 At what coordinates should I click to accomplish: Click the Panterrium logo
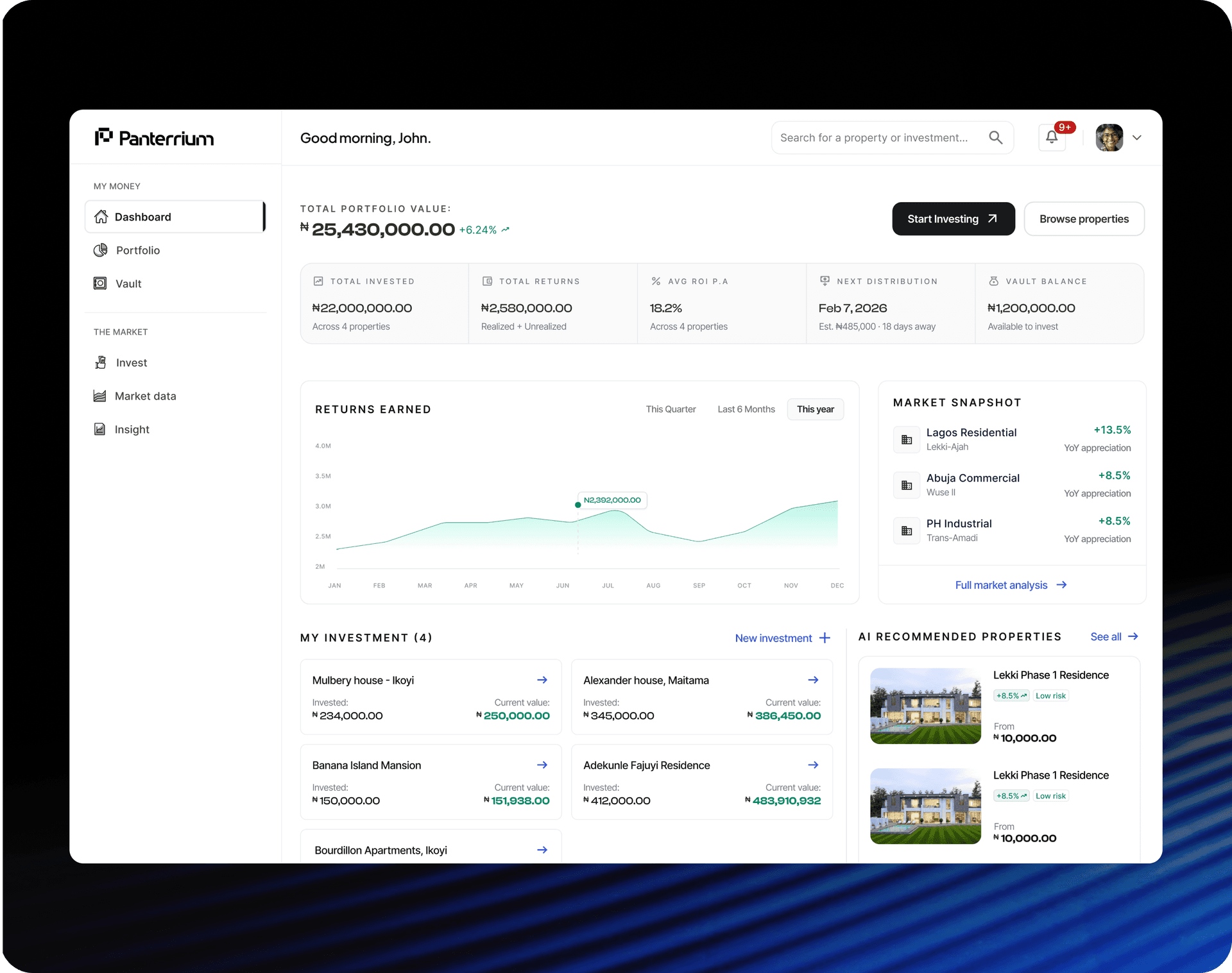click(155, 138)
